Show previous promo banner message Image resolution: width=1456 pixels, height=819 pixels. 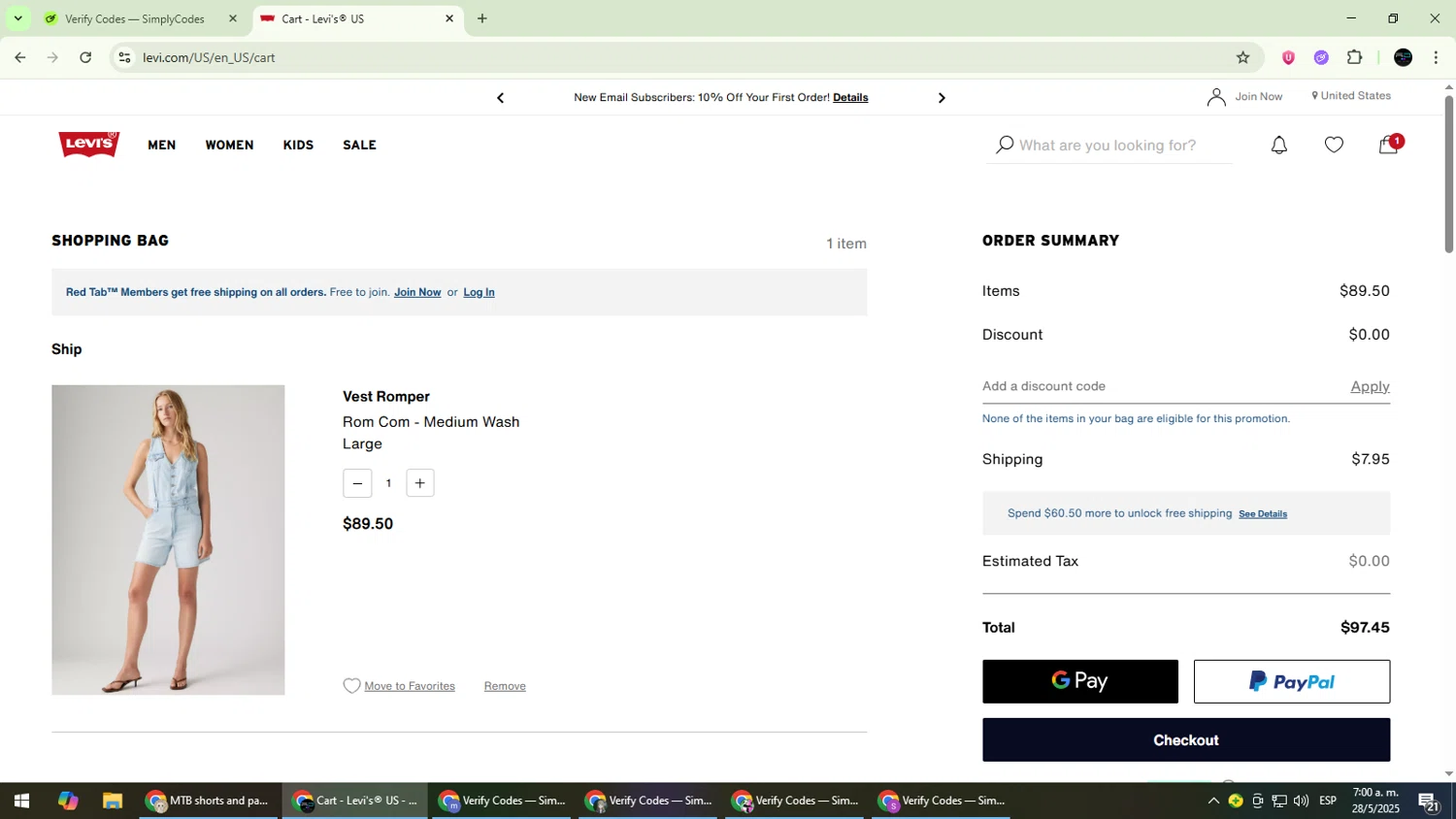pos(500,97)
